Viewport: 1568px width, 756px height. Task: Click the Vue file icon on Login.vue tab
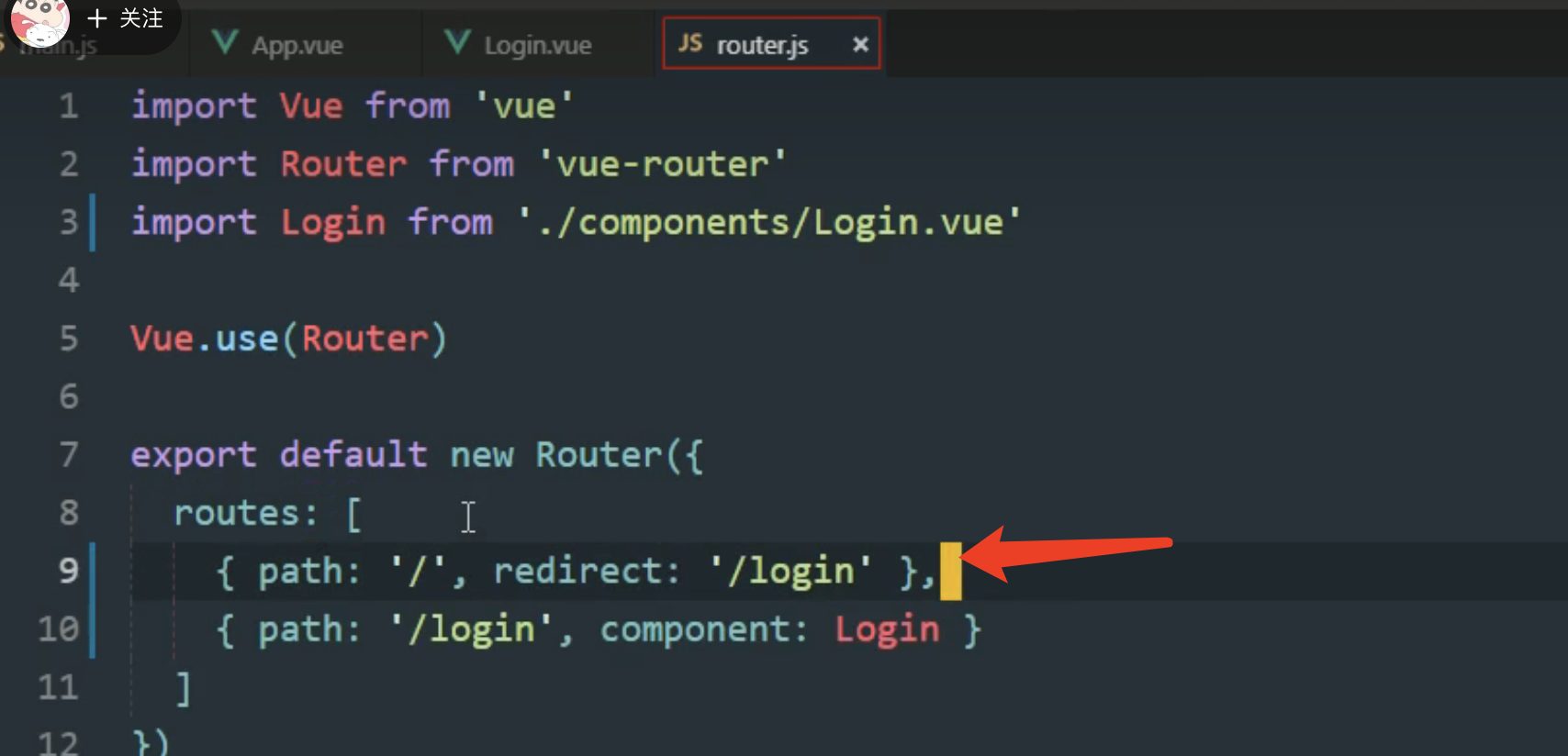457,42
